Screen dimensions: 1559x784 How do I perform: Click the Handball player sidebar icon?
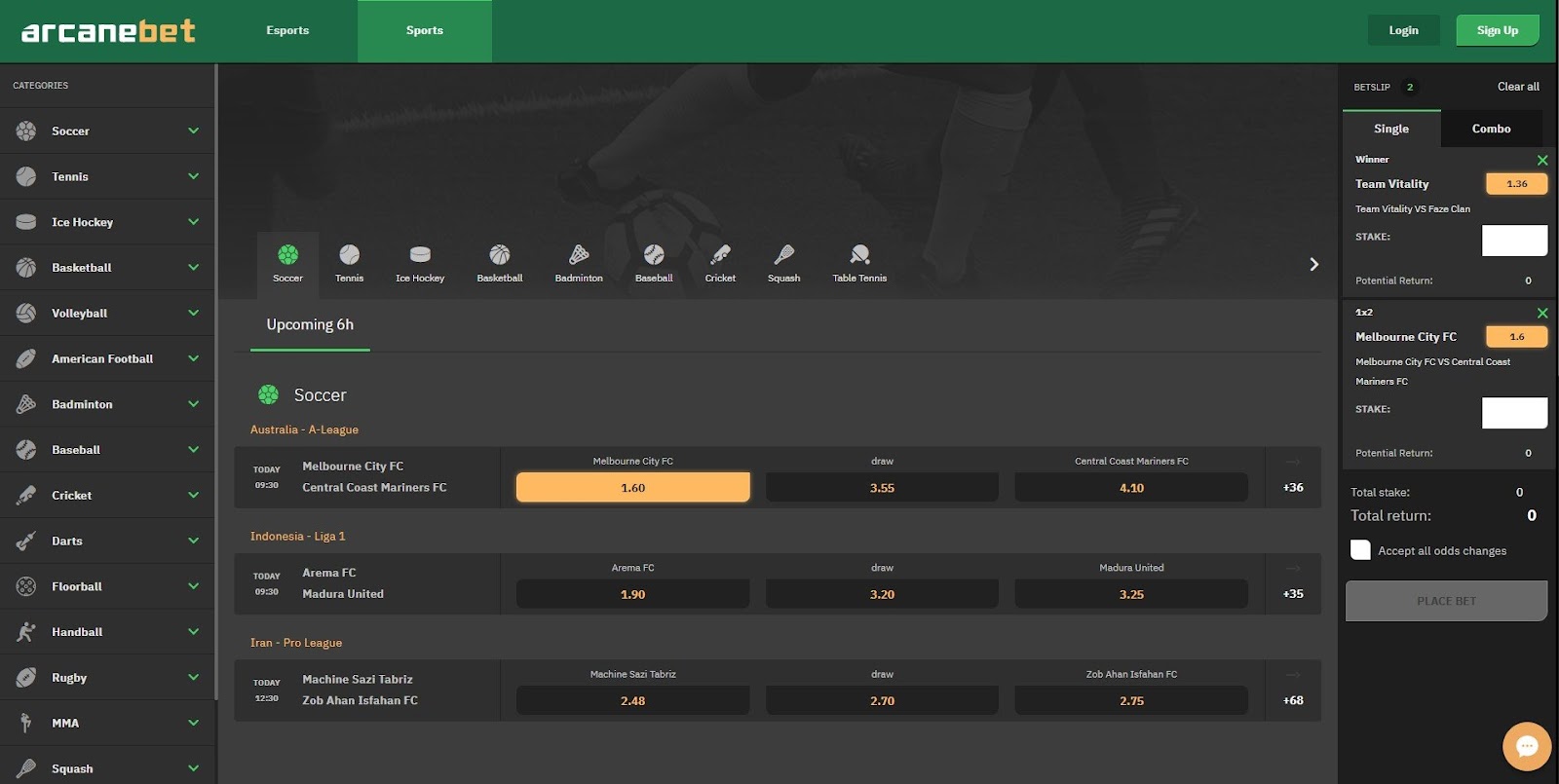[x=26, y=632]
